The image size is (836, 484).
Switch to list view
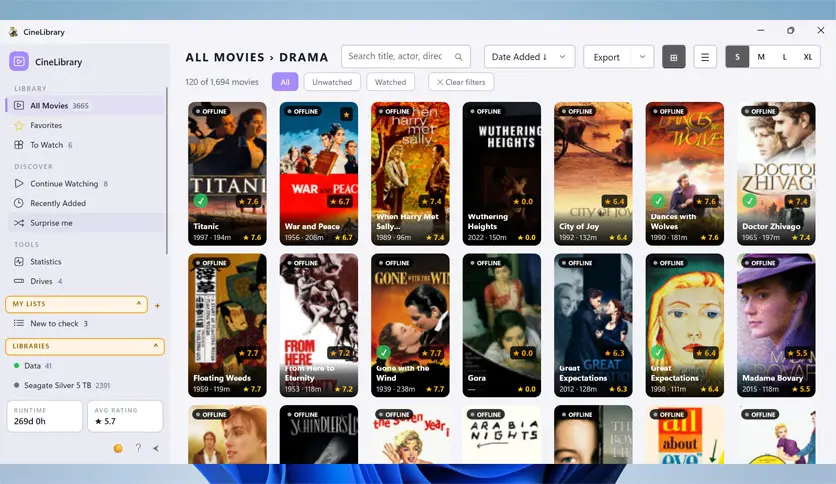pyautogui.click(x=705, y=57)
